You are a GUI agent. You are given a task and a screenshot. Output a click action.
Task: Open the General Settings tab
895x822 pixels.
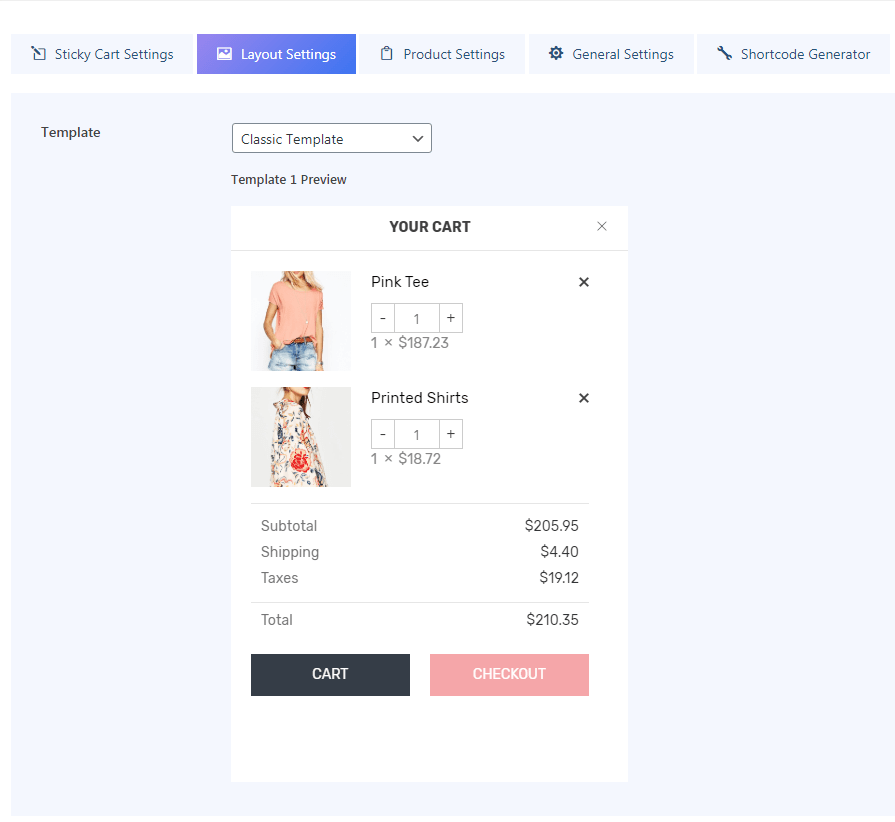(x=610, y=54)
